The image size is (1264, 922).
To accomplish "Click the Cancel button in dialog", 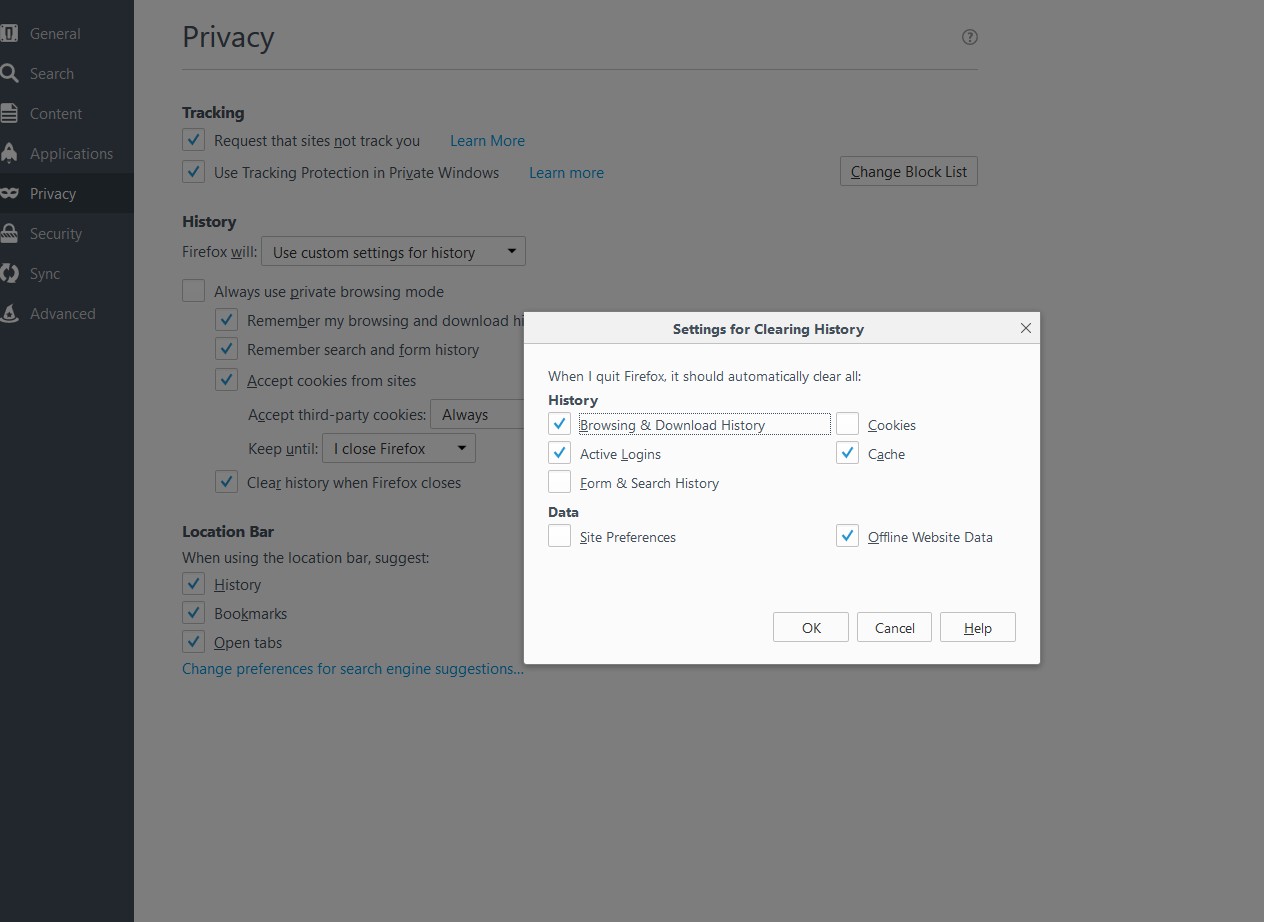I will tap(894, 628).
